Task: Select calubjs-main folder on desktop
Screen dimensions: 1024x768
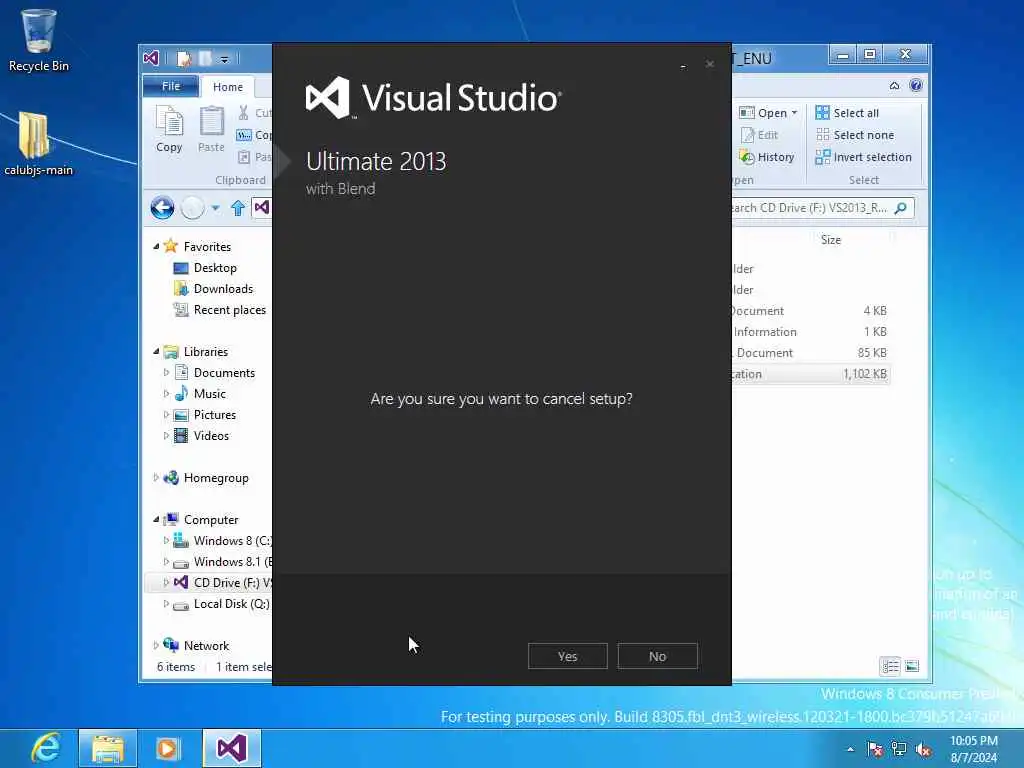Action: (x=39, y=144)
